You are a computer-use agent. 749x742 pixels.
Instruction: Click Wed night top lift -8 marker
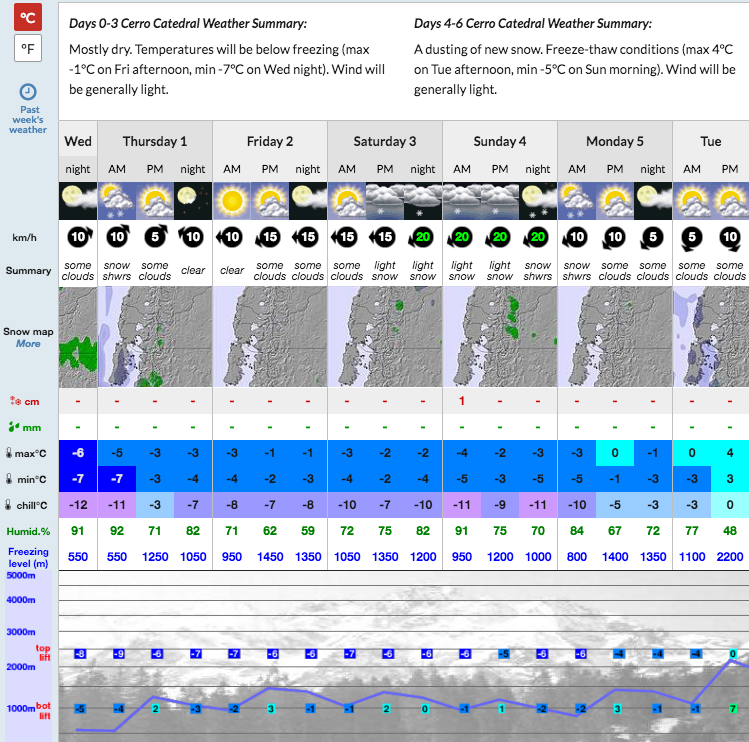[x=80, y=654]
